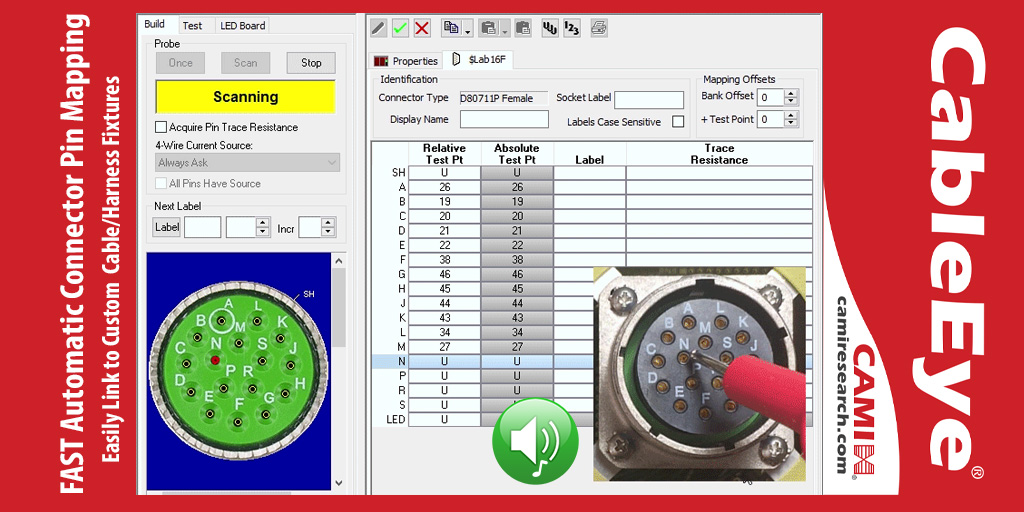The image size is (1024, 512).
Task: Click the Scan probe button
Action: pos(246,63)
